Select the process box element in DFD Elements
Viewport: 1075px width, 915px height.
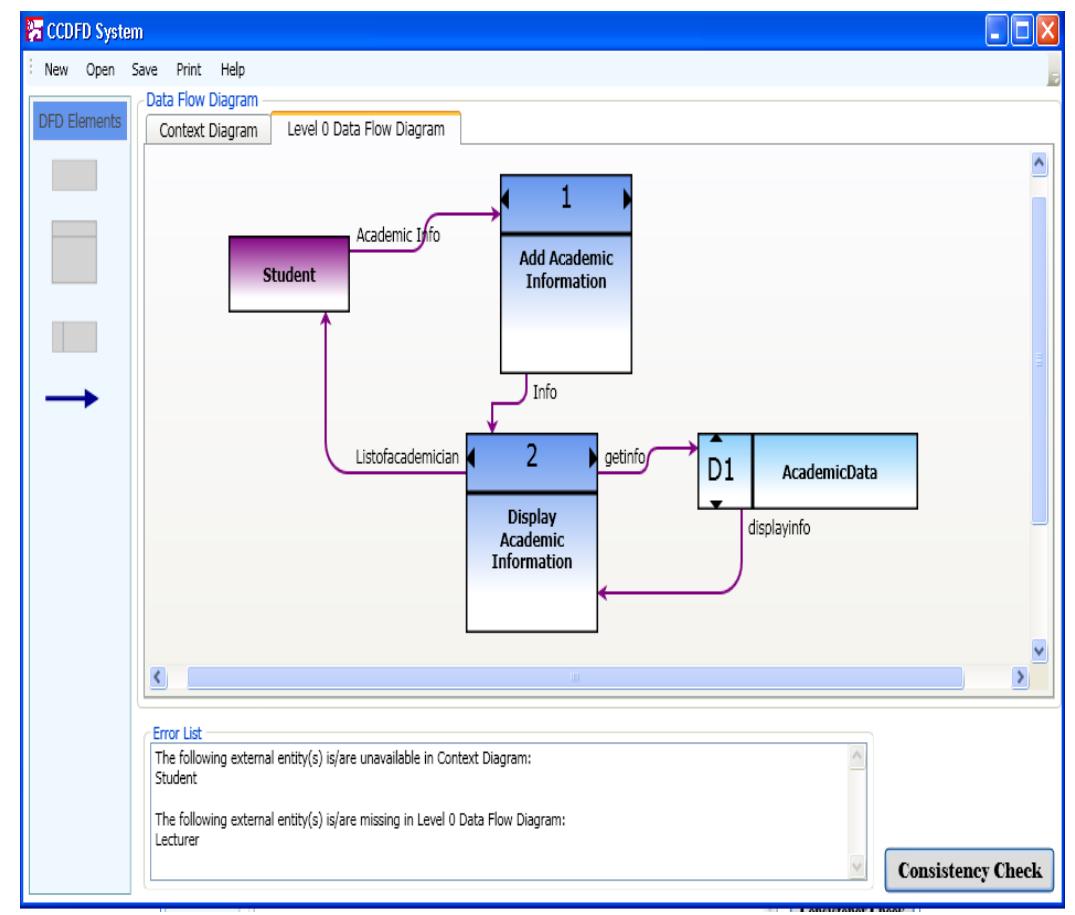coord(74,252)
